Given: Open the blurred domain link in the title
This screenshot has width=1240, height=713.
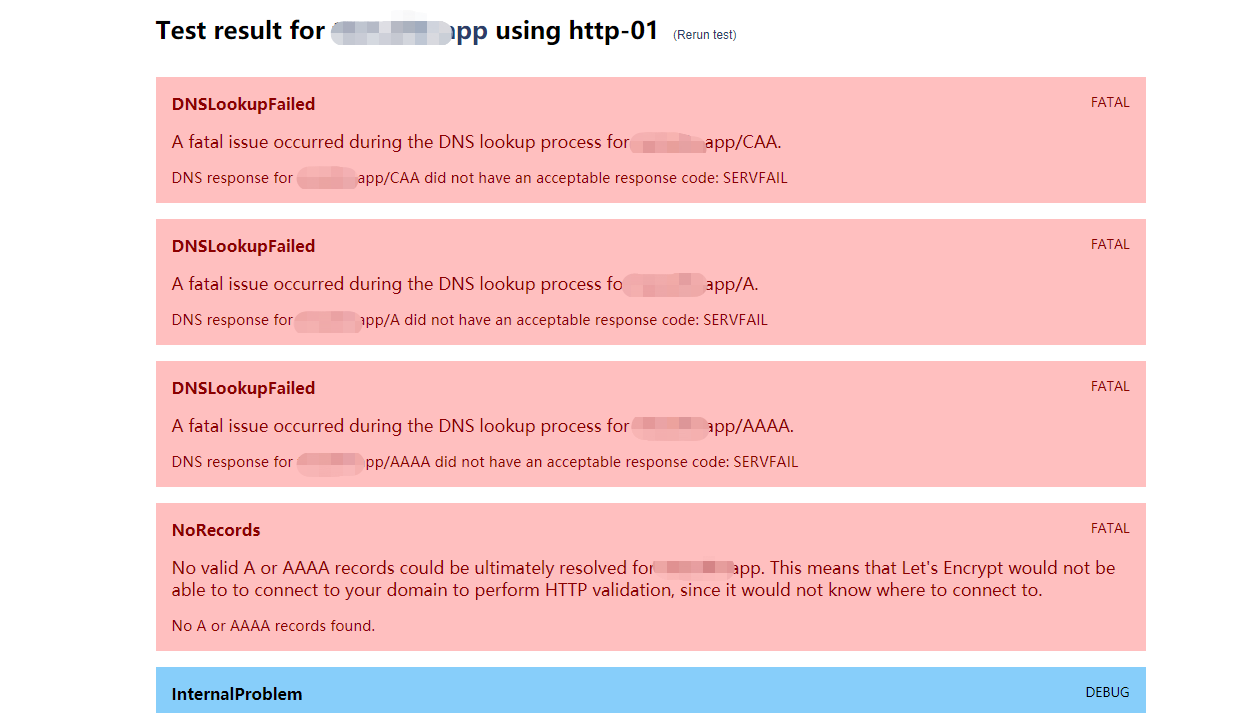Looking at the screenshot, I should [409, 31].
